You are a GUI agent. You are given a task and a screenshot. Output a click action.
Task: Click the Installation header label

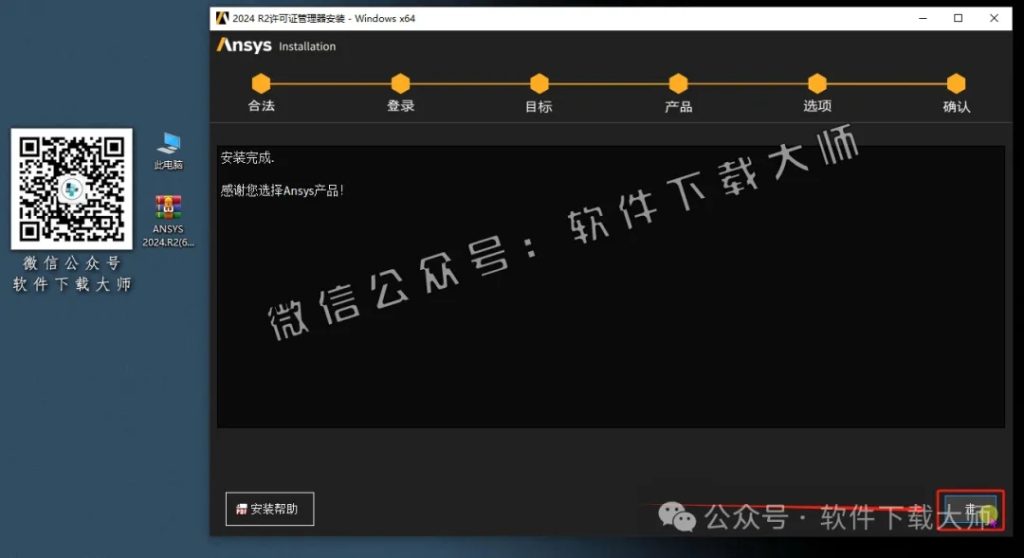pyautogui.click(x=307, y=46)
